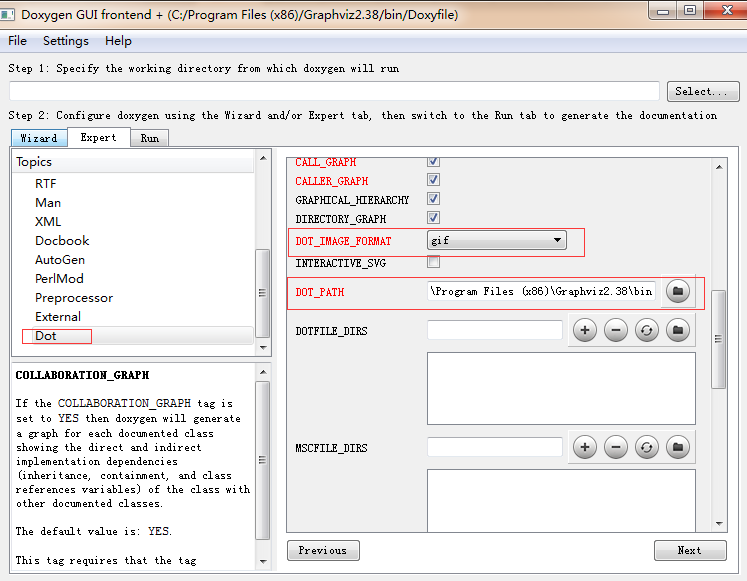Click the Select... working directory button
This screenshot has width=747, height=581.
[703, 91]
